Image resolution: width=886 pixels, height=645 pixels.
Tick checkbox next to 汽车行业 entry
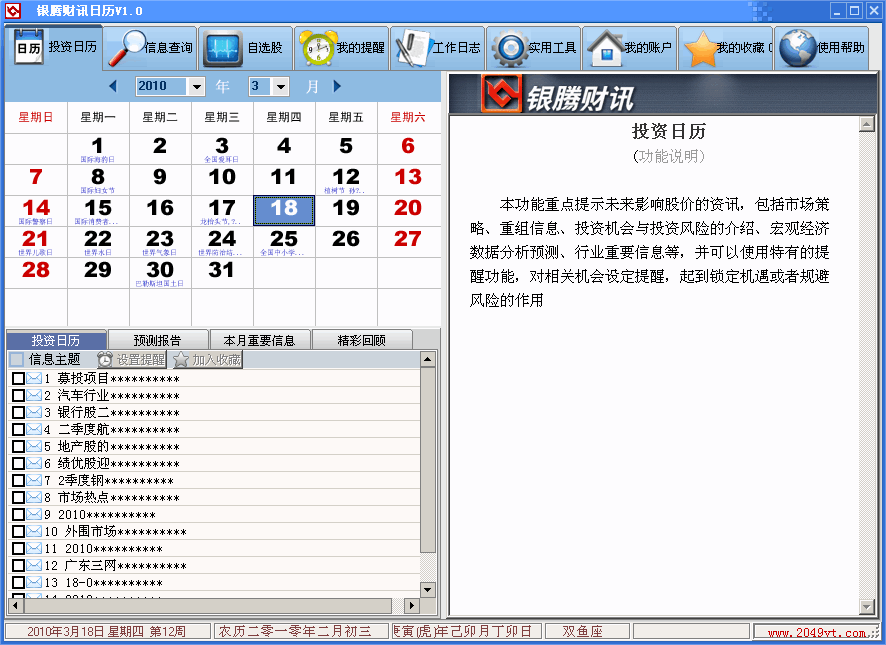point(18,395)
